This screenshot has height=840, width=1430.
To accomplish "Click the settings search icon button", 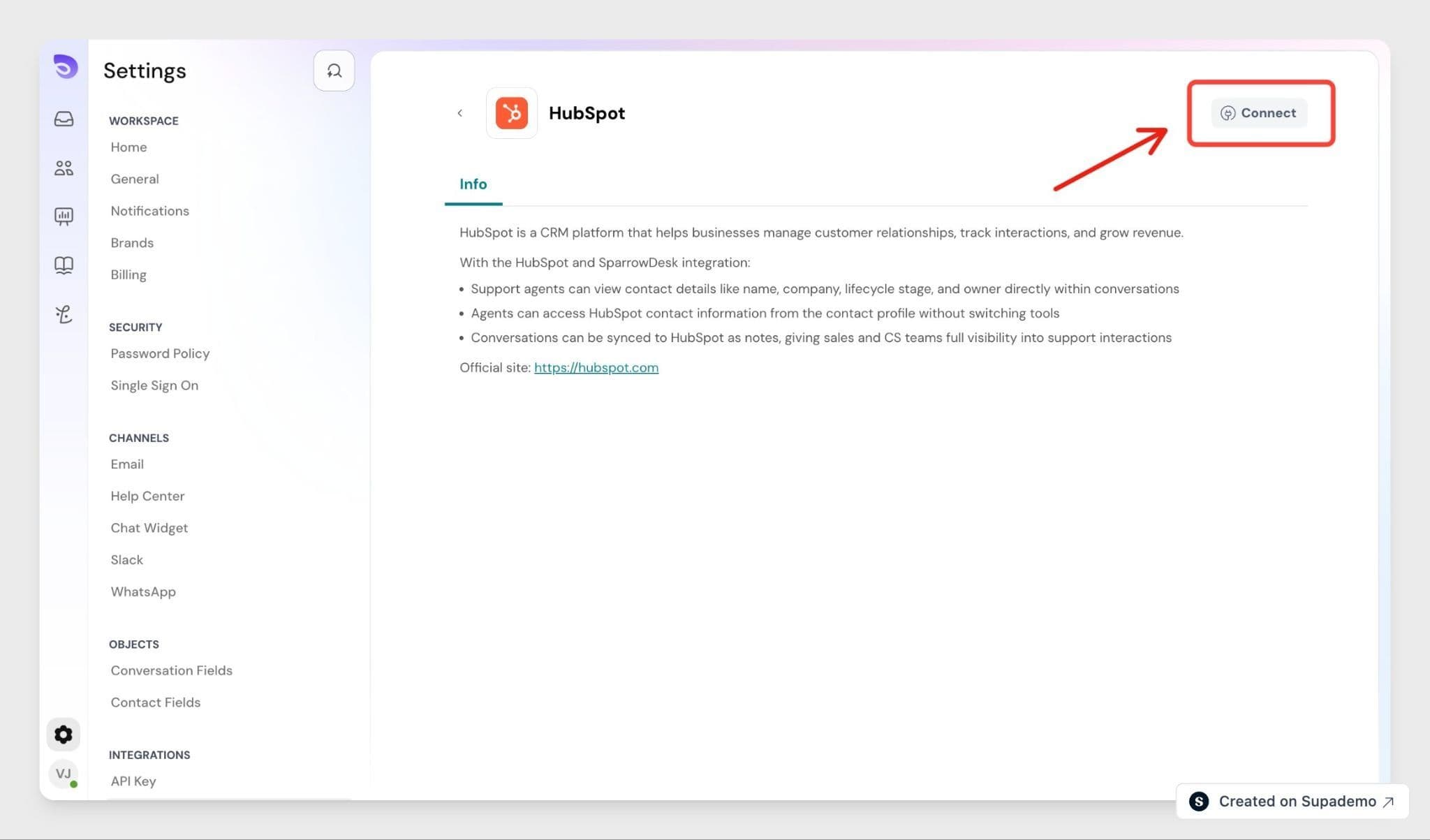I will 334,71.
